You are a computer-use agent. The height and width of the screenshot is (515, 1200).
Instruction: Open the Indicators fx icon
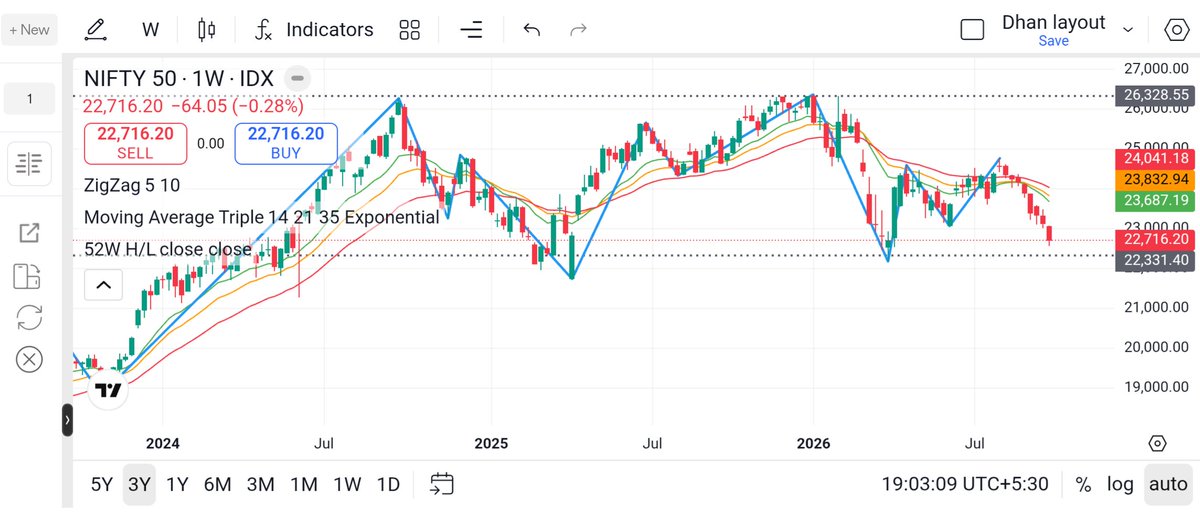tap(264, 30)
